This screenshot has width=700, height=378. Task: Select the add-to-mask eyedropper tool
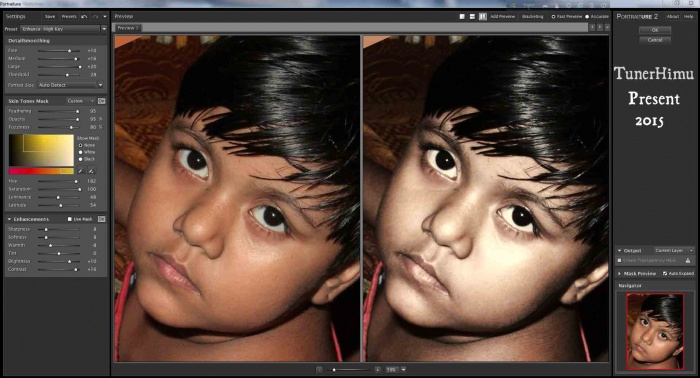(91, 171)
